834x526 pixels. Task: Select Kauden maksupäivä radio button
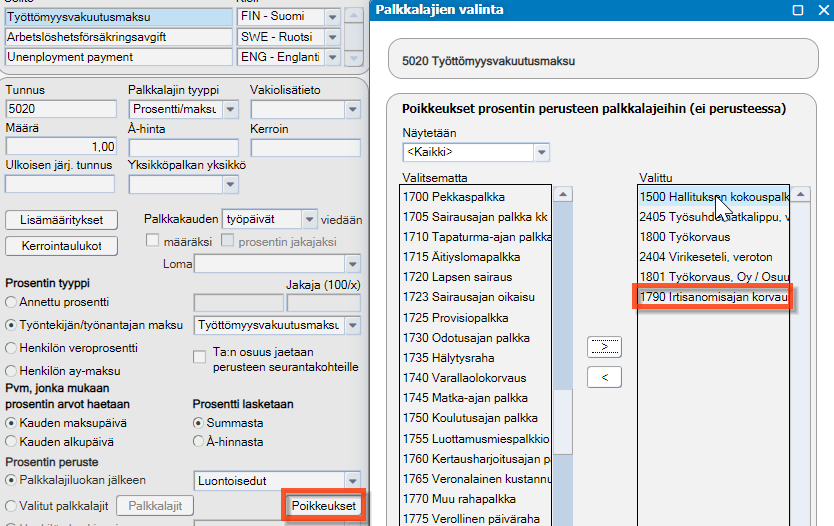(x=11, y=423)
